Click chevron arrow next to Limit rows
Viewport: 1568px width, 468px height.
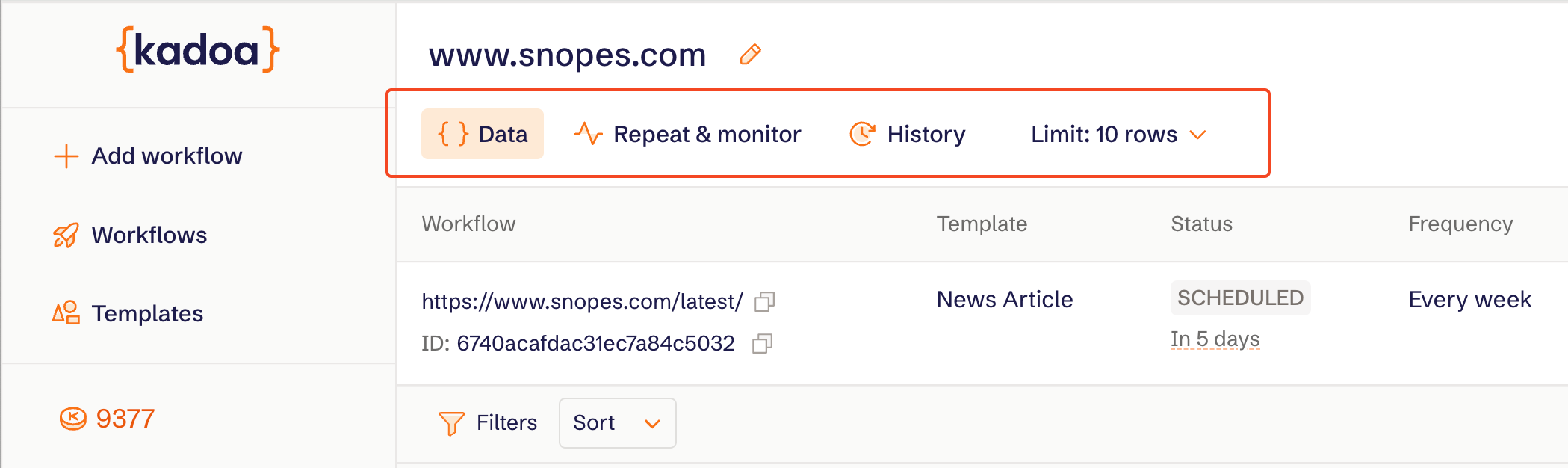click(x=1198, y=135)
